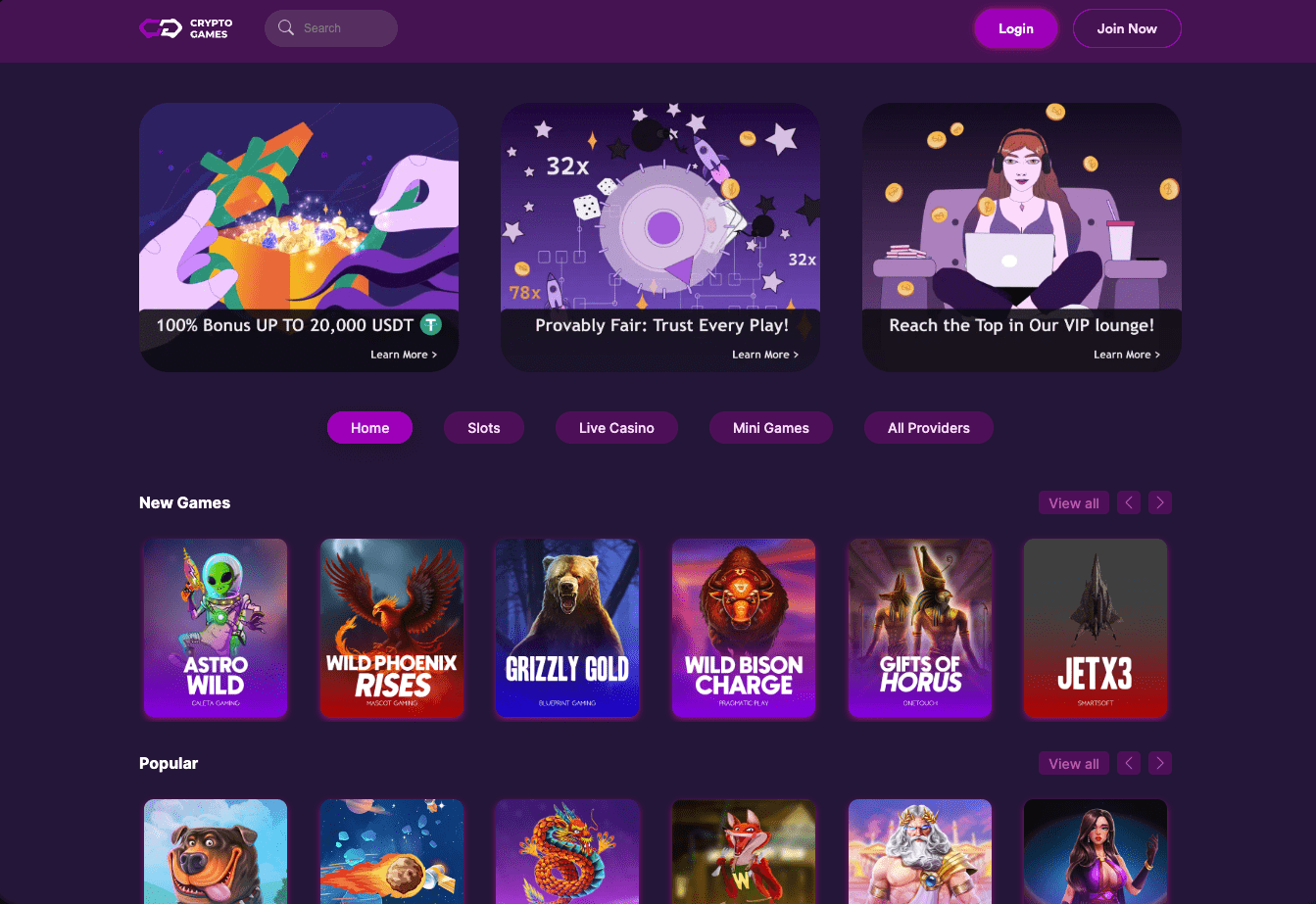
Task: Click the Join Now button
Action: click(1127, 28)
